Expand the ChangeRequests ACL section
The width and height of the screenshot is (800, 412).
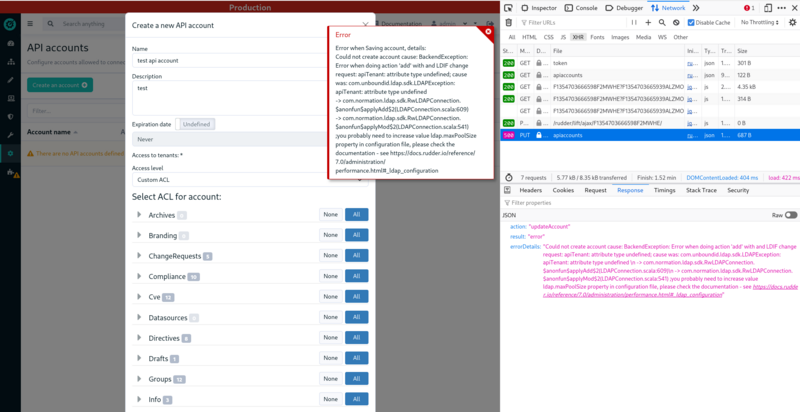tap(139, 255)
